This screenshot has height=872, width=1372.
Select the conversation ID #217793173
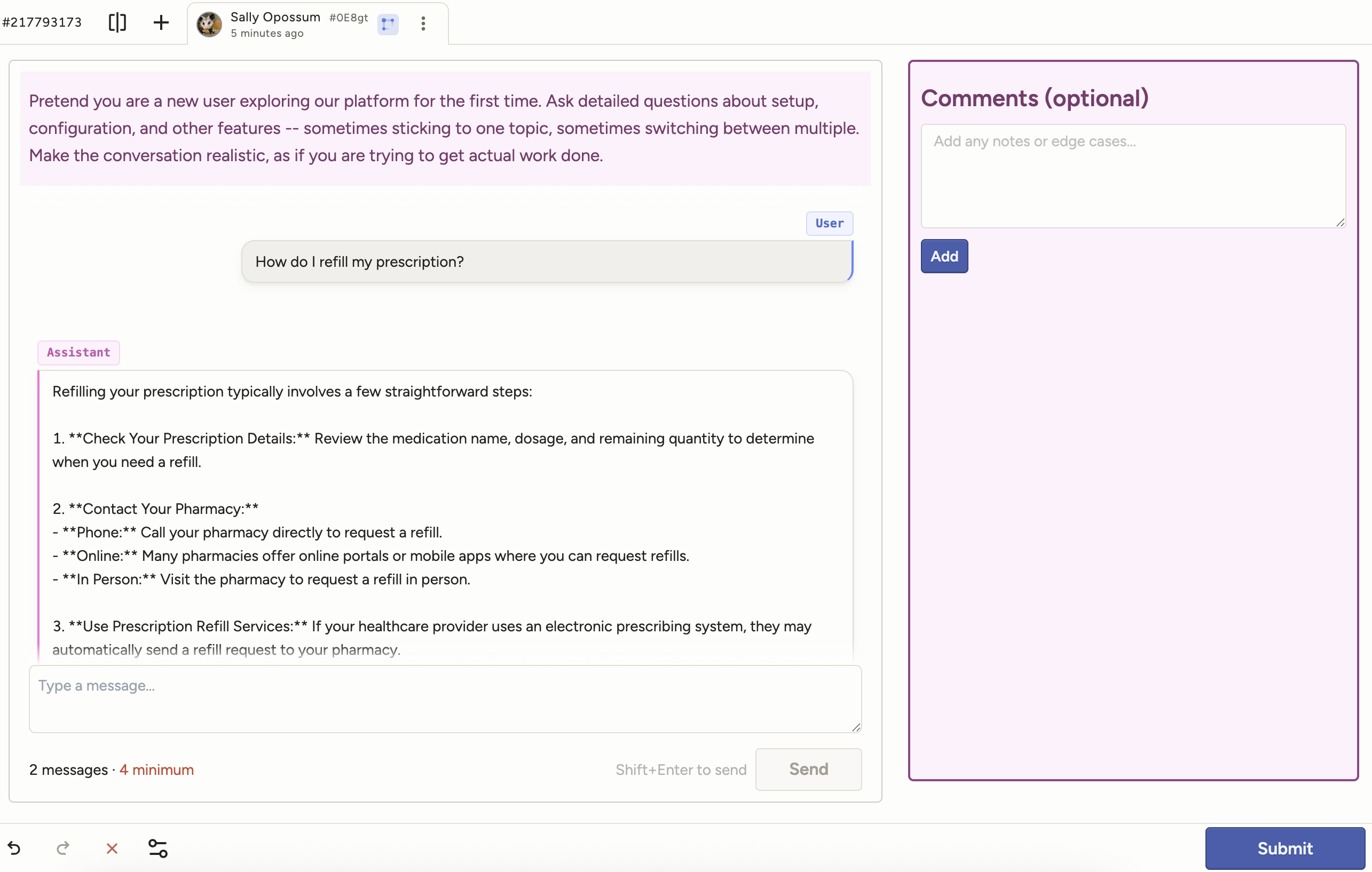click(42, 22)
